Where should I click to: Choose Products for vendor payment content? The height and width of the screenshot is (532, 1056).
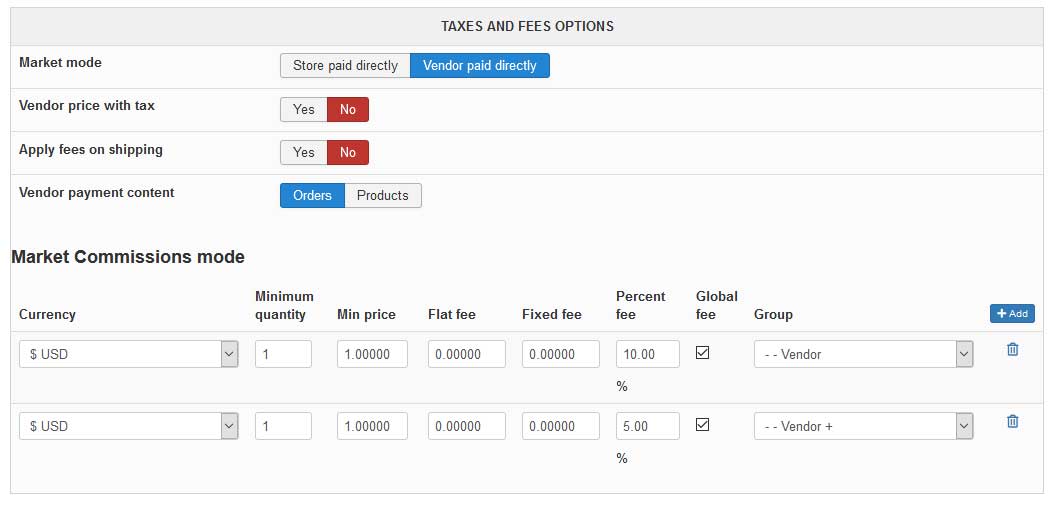[x=383, y=196]
